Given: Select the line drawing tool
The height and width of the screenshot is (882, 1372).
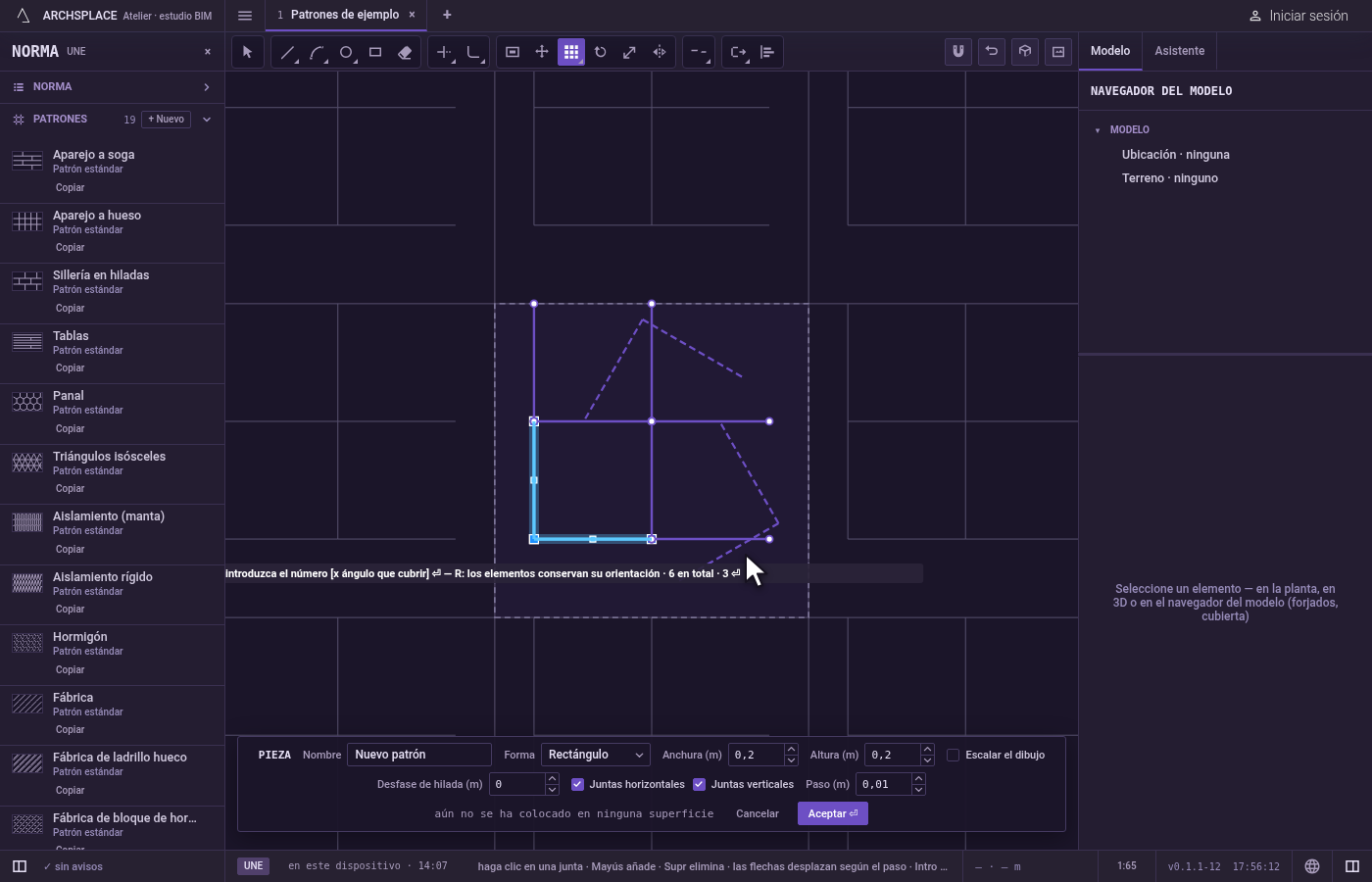Looking at the screenshot, I should pyautogui.click(x=287, y=52).
